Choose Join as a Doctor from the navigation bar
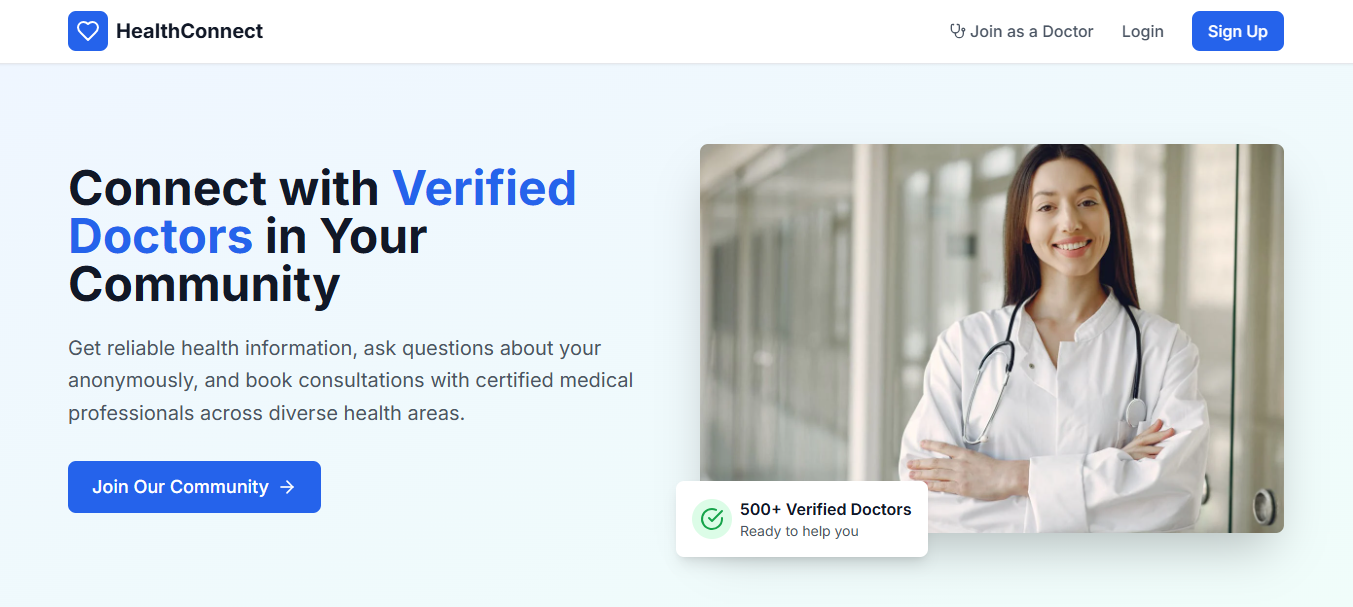Screen dimensions: 1353x607 pos(1031,31)
